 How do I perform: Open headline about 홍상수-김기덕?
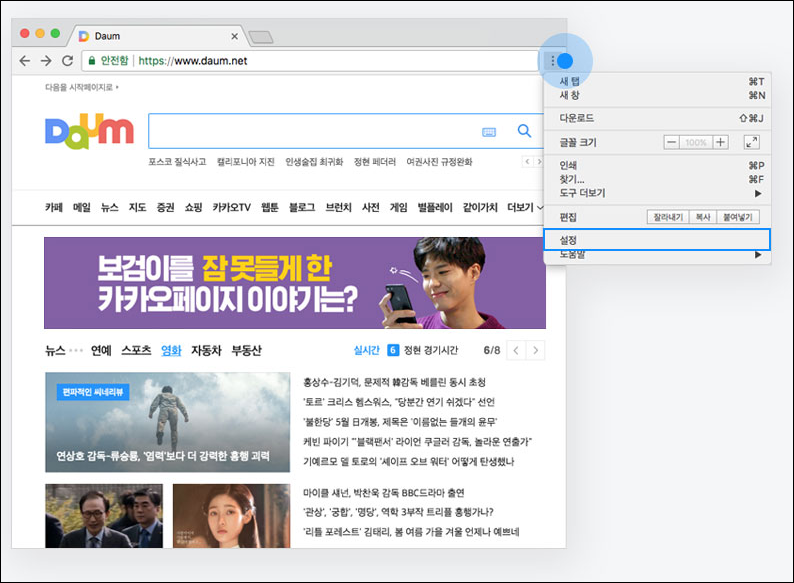click(394, 382)
